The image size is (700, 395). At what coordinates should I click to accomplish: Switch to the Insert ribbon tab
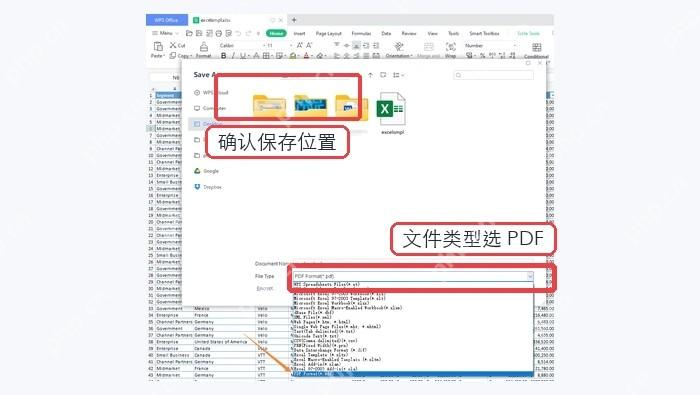299,33
